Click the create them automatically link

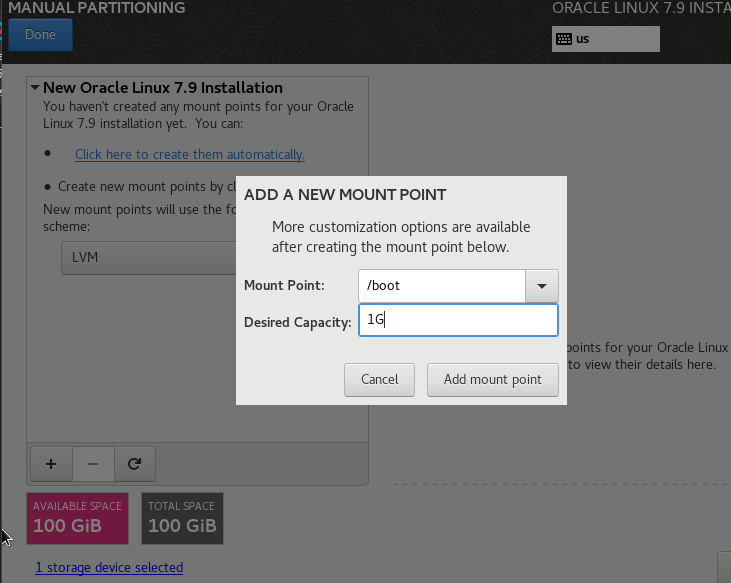pyautogui.click(x=190, y=155)
